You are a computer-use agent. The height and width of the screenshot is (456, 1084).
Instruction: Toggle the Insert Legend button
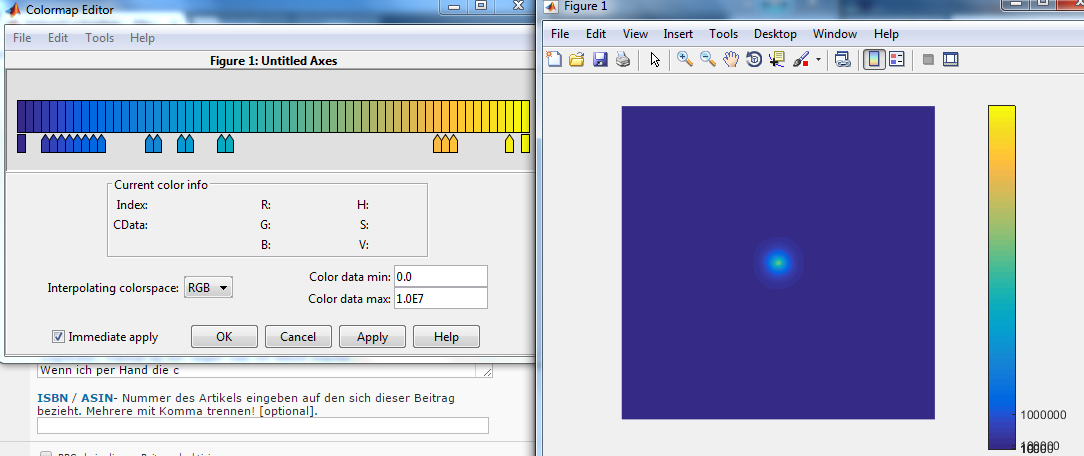[897, 60]
